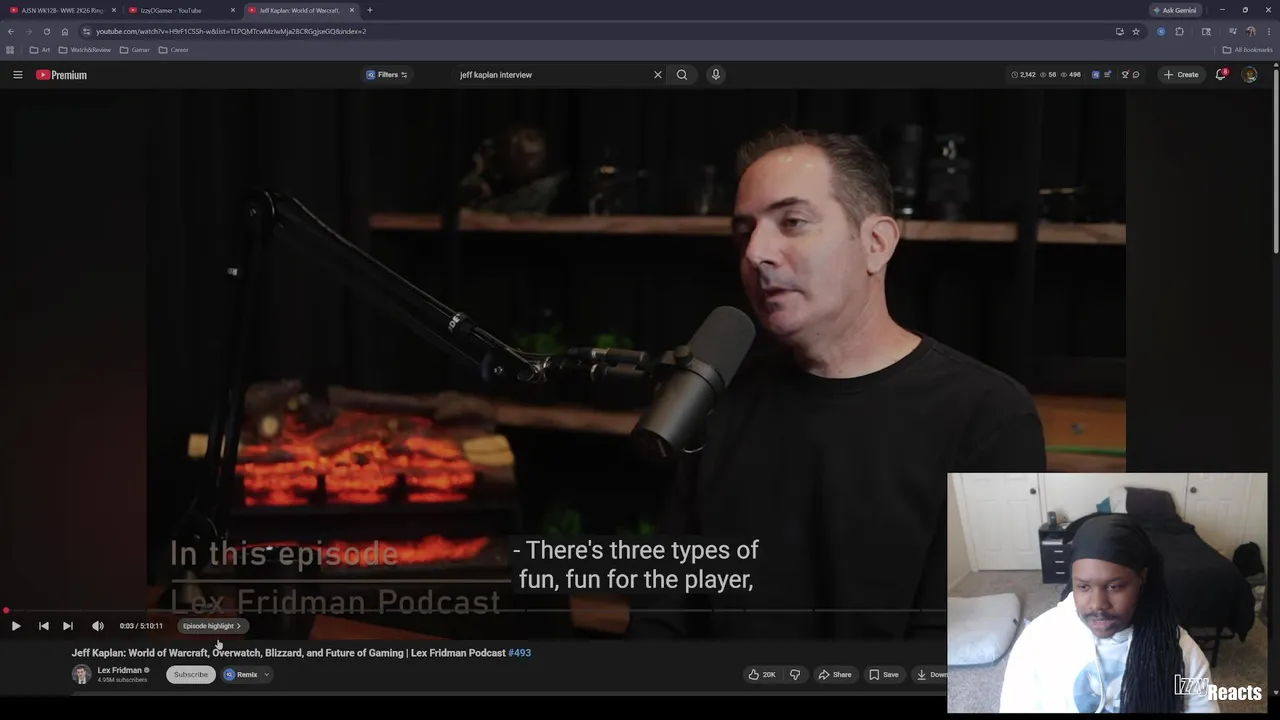Image resolution: width=1280 pixels, height=720 pixels.
Task: Open the Filters options in search bar
Action: pos(386,75)
